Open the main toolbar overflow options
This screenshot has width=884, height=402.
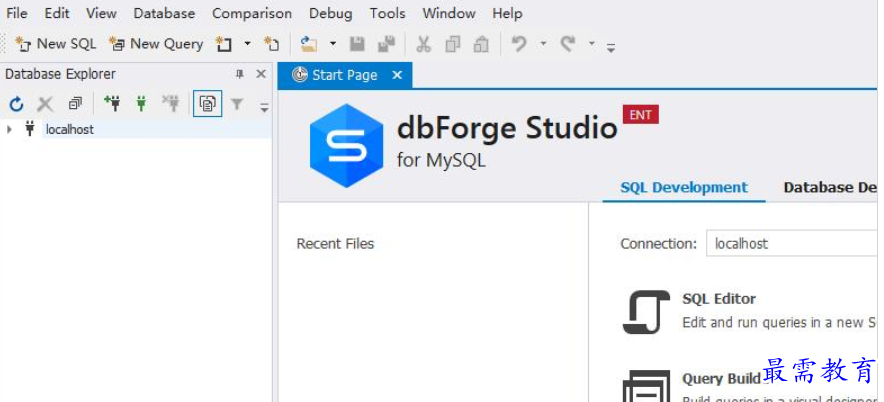611,48
